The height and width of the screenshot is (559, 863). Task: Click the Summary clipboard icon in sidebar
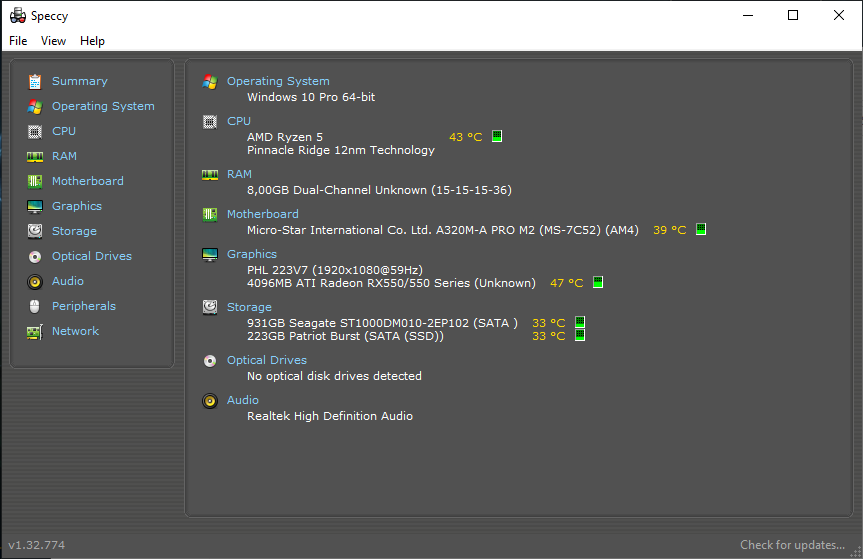(35, 81)
